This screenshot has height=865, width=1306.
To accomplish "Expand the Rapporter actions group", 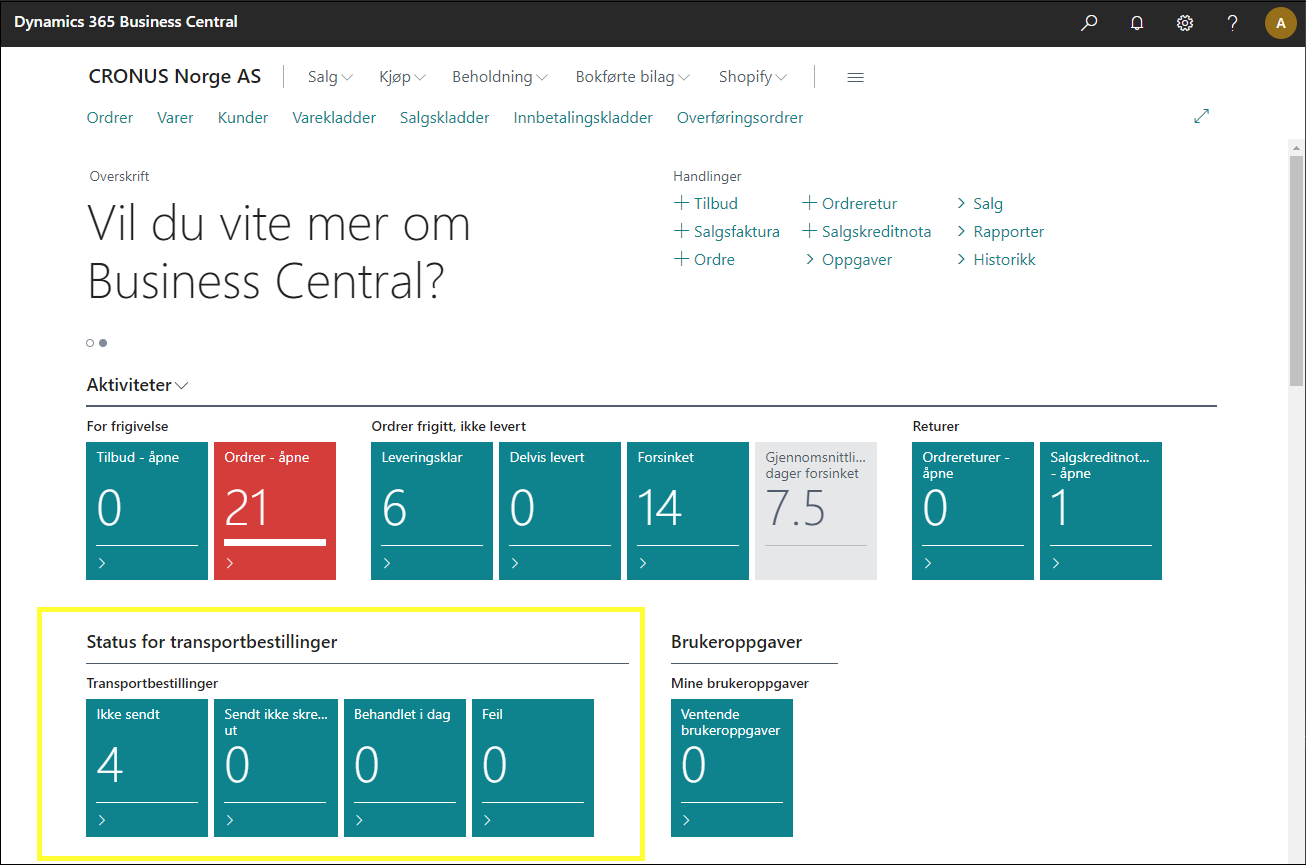I will pyautogui.click(x=1001, y=231).
